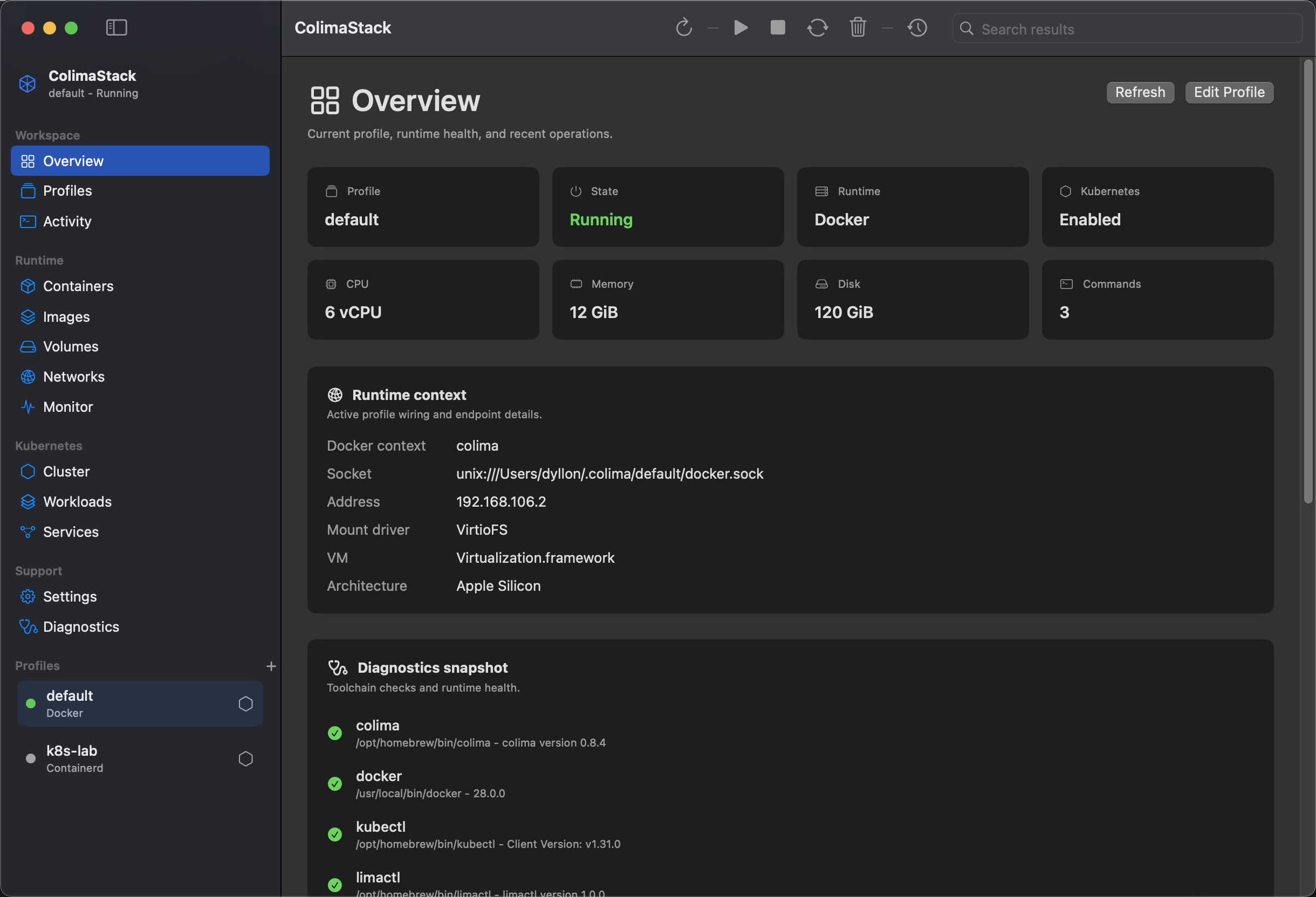
Task: Select Overview in the sidebar
Action: click(x=140, y=161)
